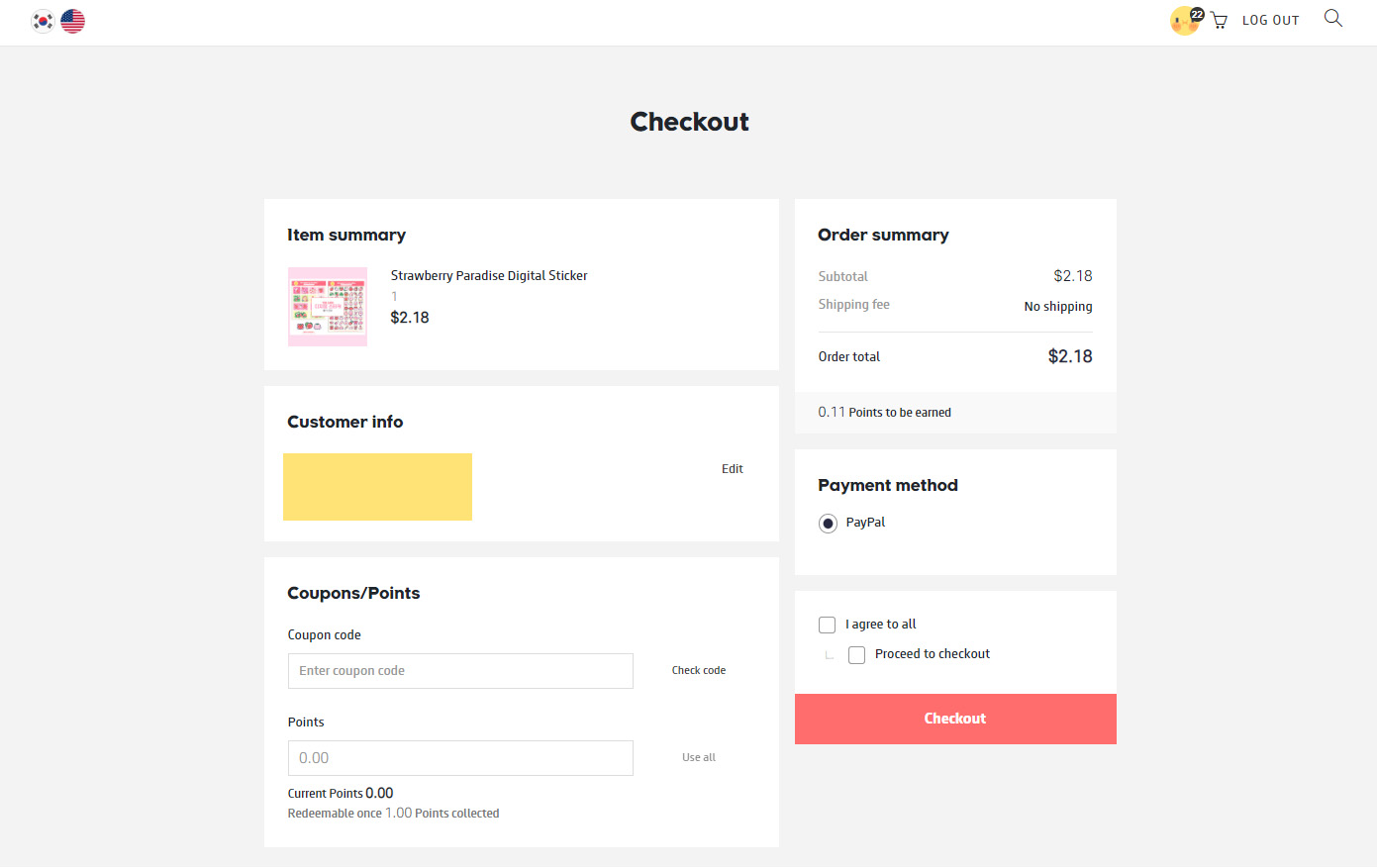
Task: Select PayPal payment method
Action: (828, 524)
